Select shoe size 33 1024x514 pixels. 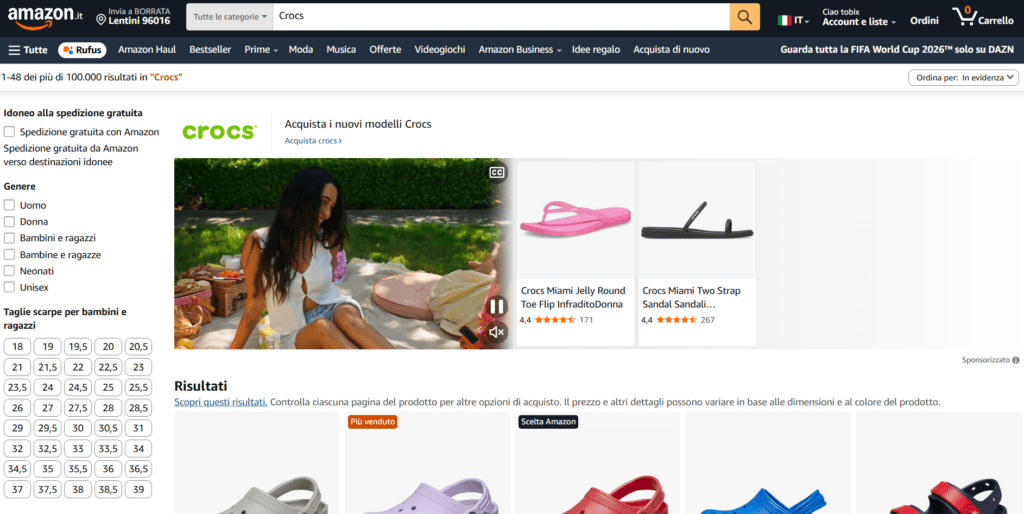point(78,449)
